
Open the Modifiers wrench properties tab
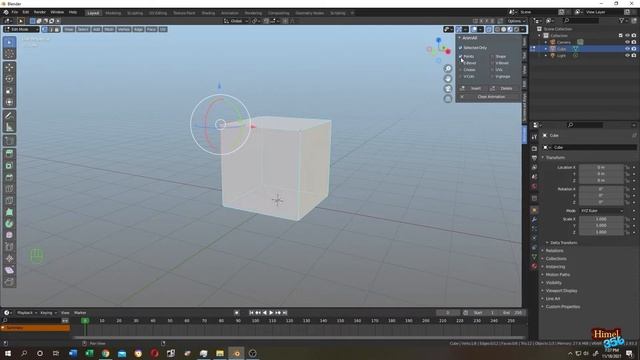tap(534, 220)
